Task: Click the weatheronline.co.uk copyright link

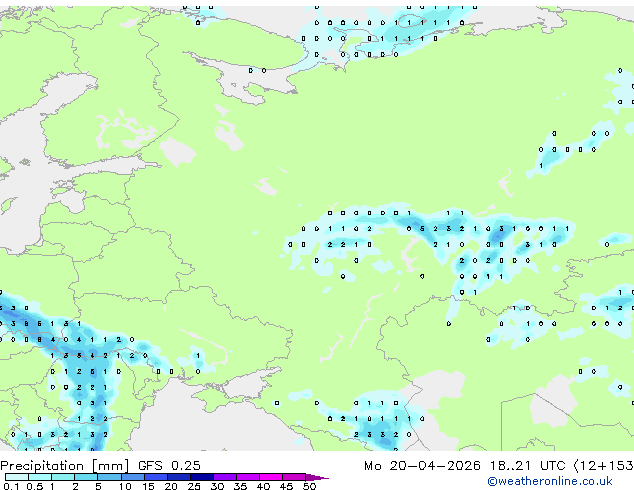Action: click(x=550, y=481)
